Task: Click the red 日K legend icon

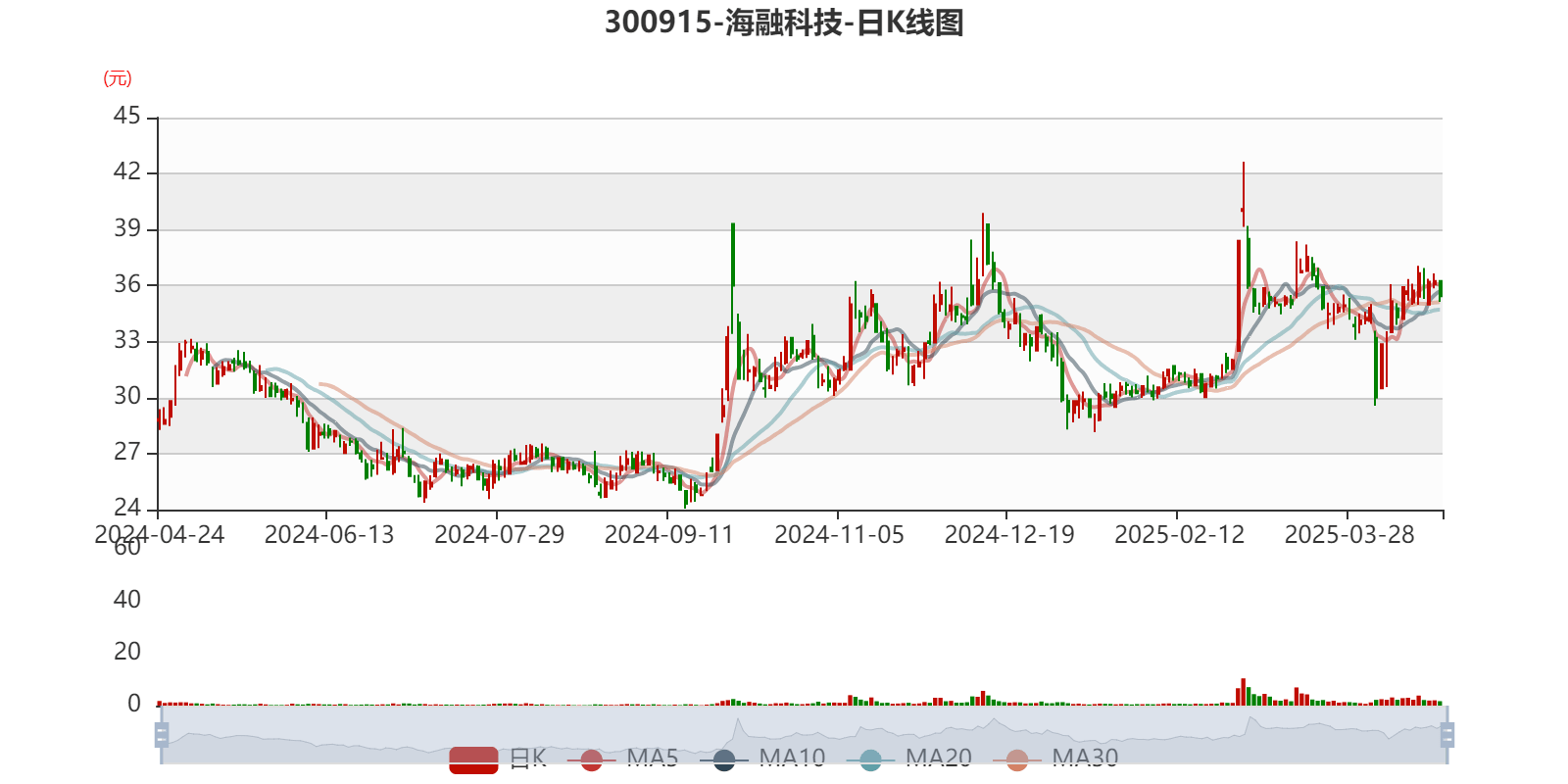Action: [473, 759]
